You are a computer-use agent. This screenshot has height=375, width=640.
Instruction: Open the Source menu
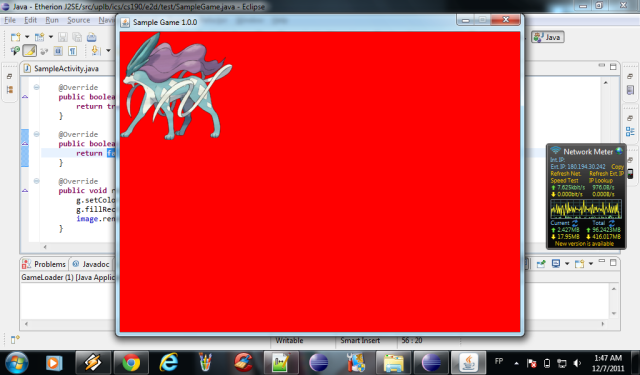coord(78,20)
